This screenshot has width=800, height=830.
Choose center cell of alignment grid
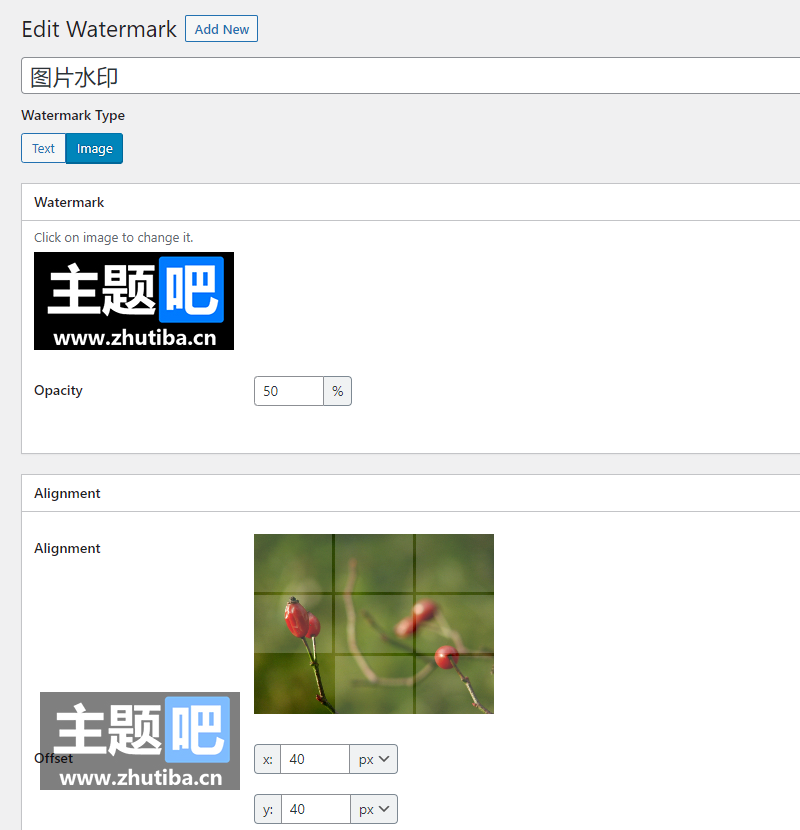(374, 624)
